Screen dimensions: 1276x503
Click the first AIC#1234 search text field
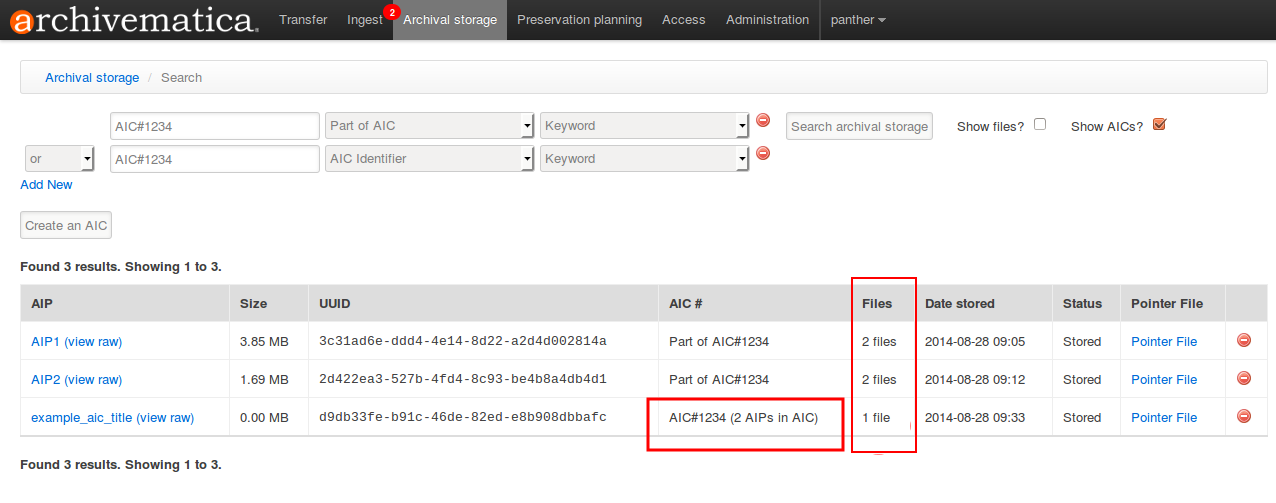(214, 126)
